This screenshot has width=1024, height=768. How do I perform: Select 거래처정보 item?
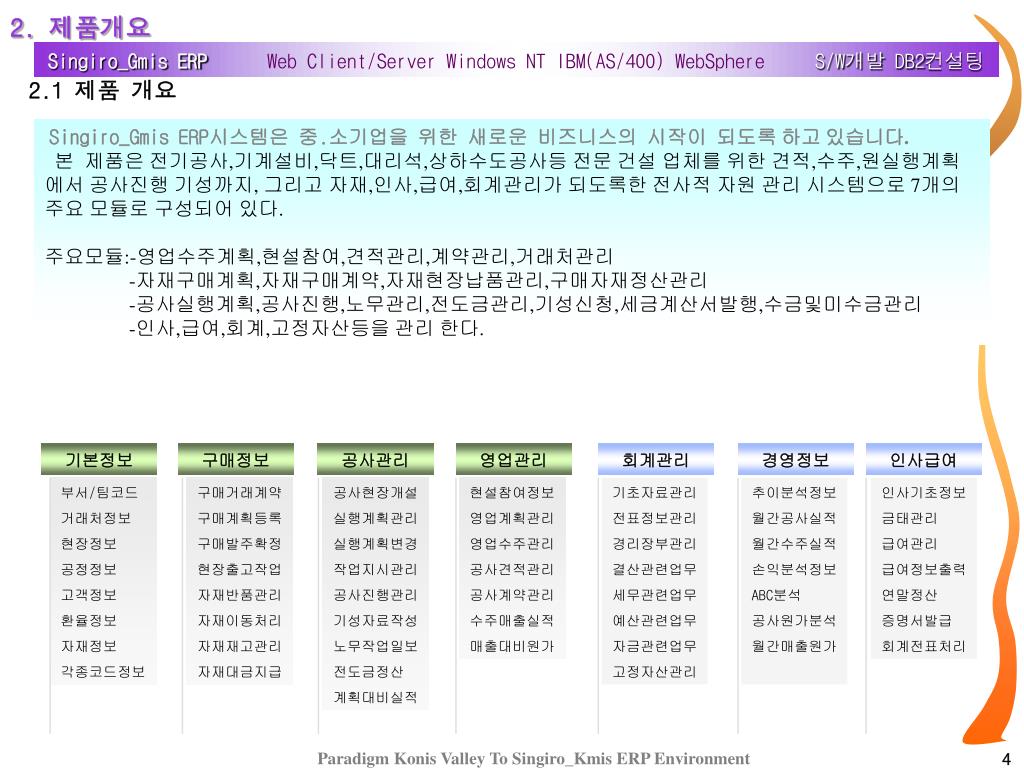96,518
